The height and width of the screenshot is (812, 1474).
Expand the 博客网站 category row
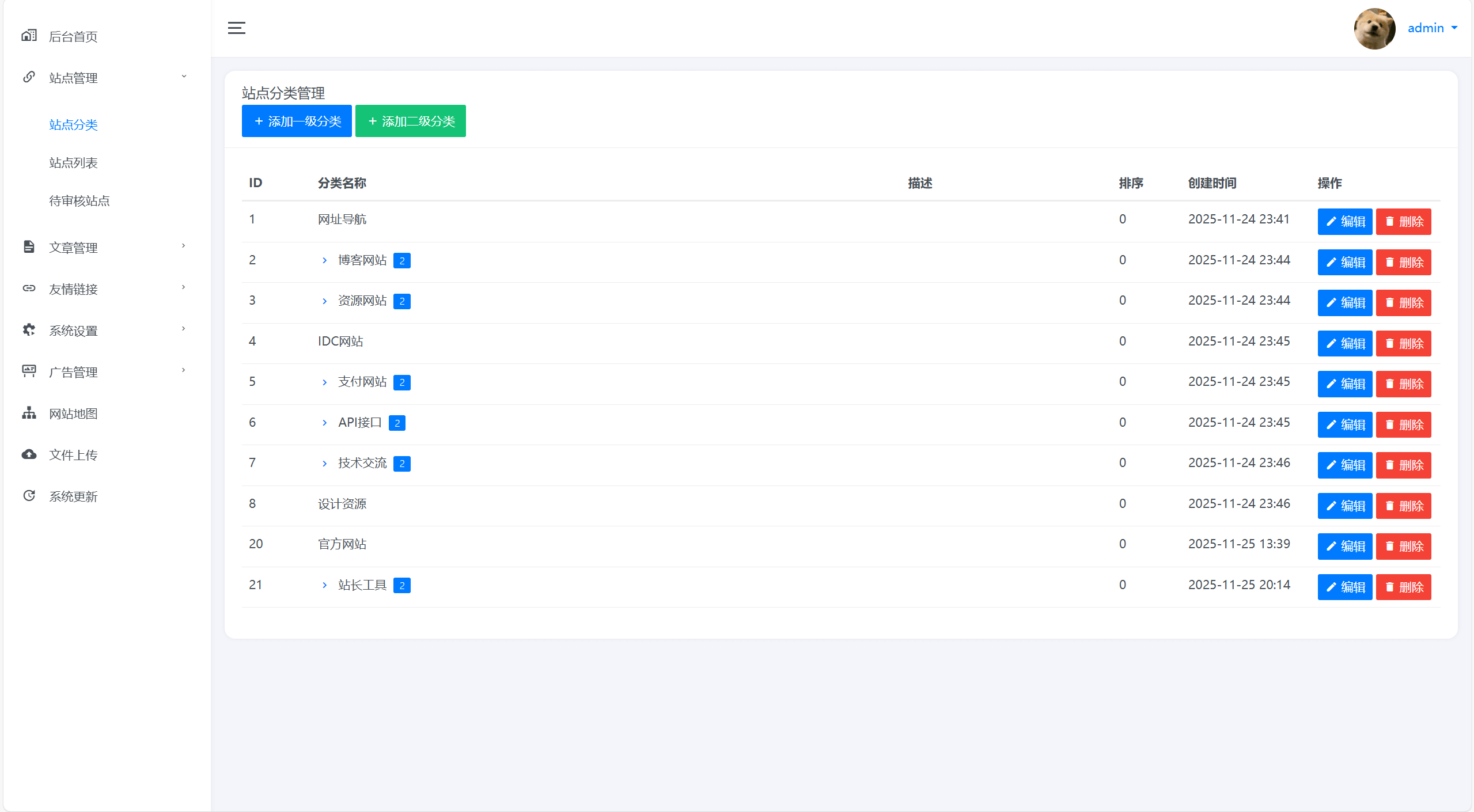(324, 261)
